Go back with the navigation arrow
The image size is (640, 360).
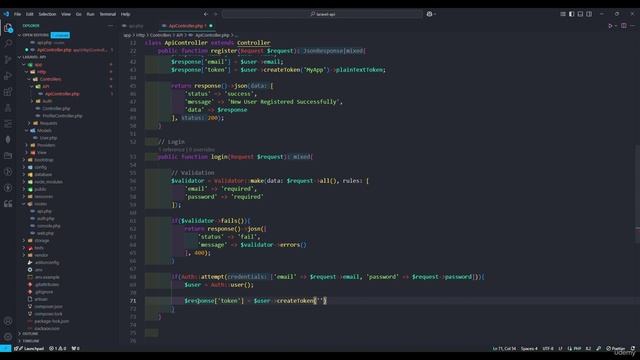point(206,14)
